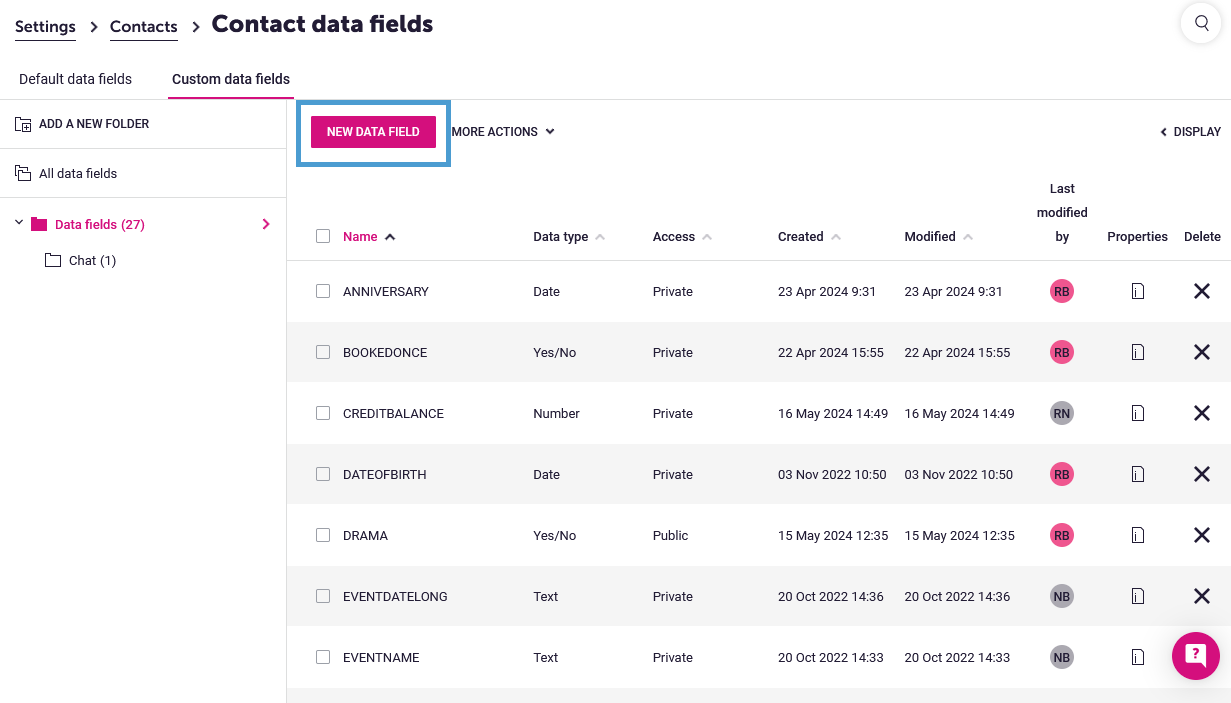Select the Custom data fields tab
The width and height of the screenshot is (1231, 703).
click(230, 79)
